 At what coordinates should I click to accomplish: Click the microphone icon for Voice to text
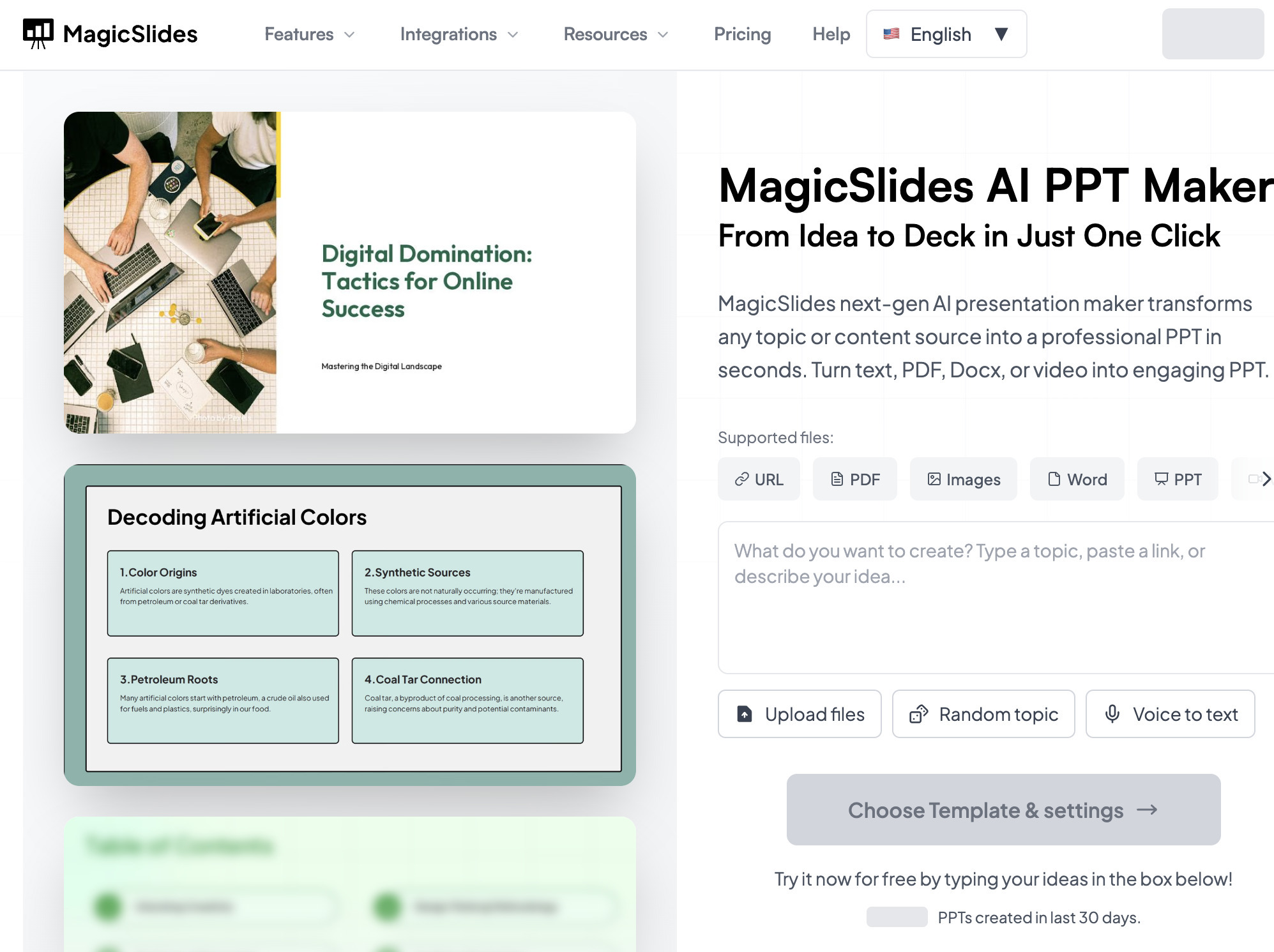tap(1112, 714)
